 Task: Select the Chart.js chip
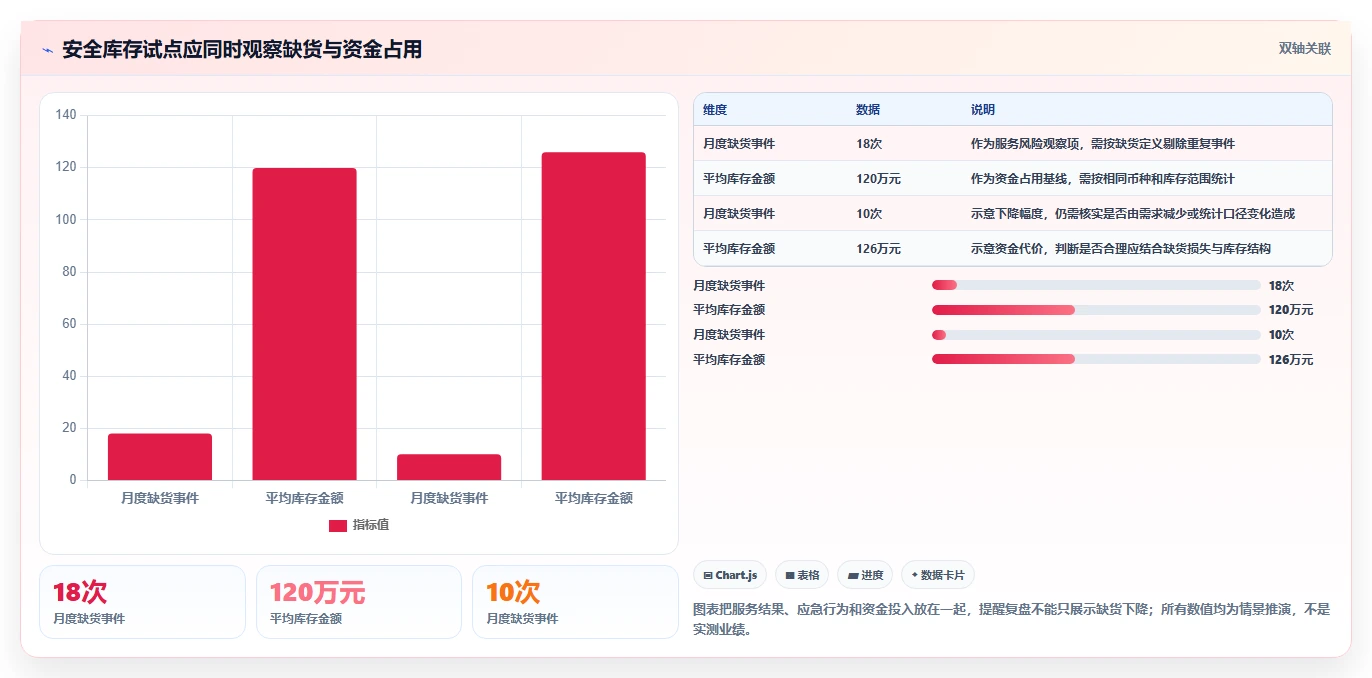tap(731, 575)
